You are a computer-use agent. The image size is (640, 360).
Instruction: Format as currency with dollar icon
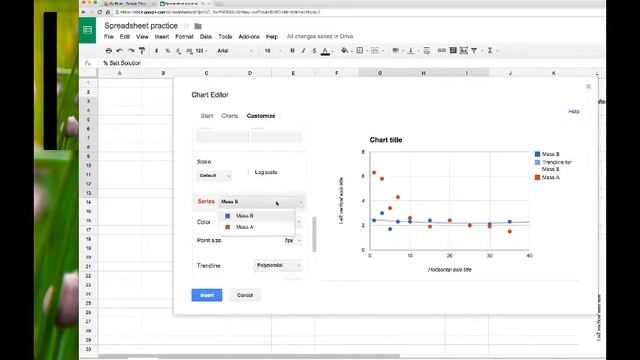click(156, 51)
